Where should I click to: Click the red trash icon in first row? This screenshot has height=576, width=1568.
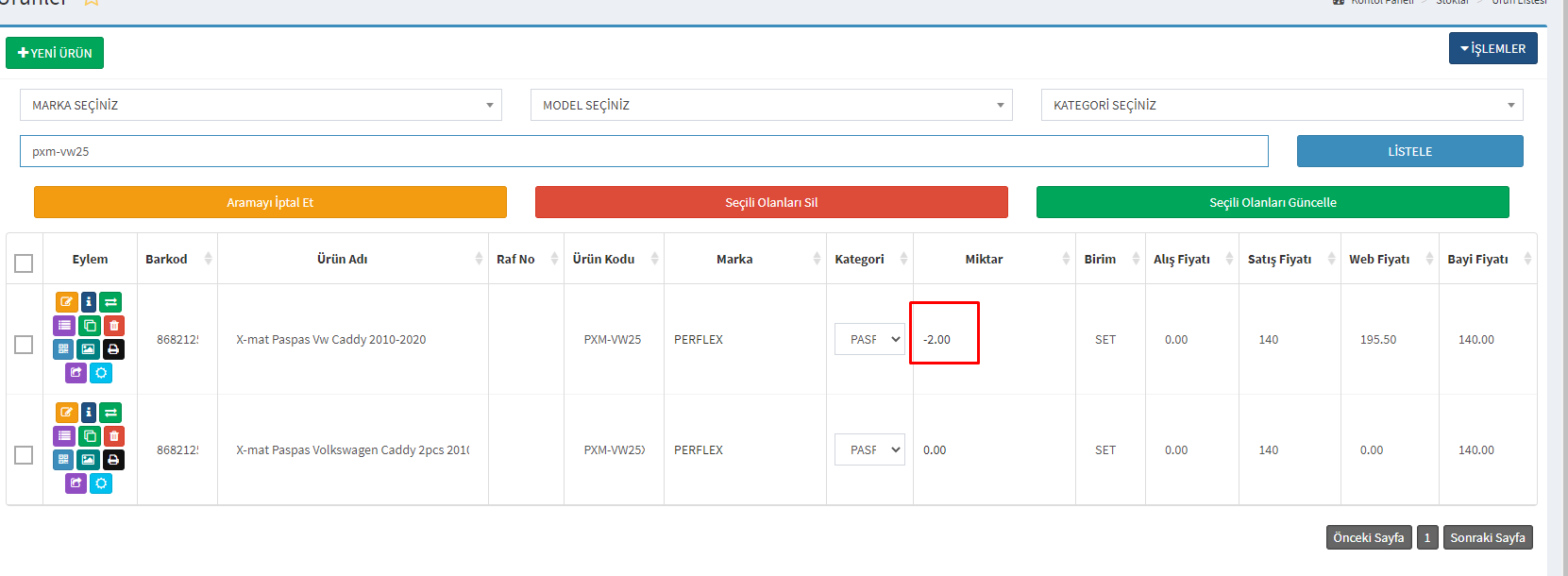113,326
